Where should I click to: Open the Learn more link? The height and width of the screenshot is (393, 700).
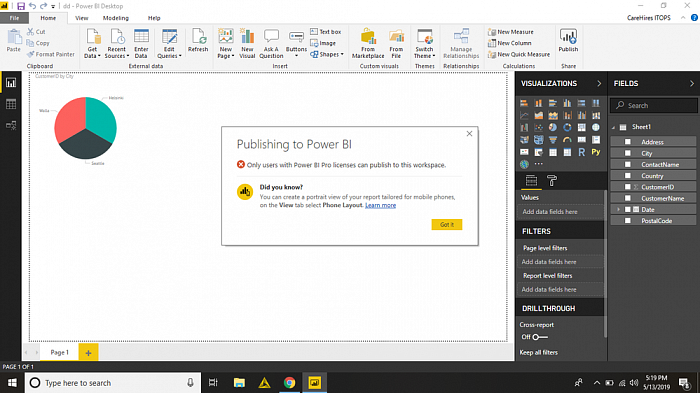380,205
